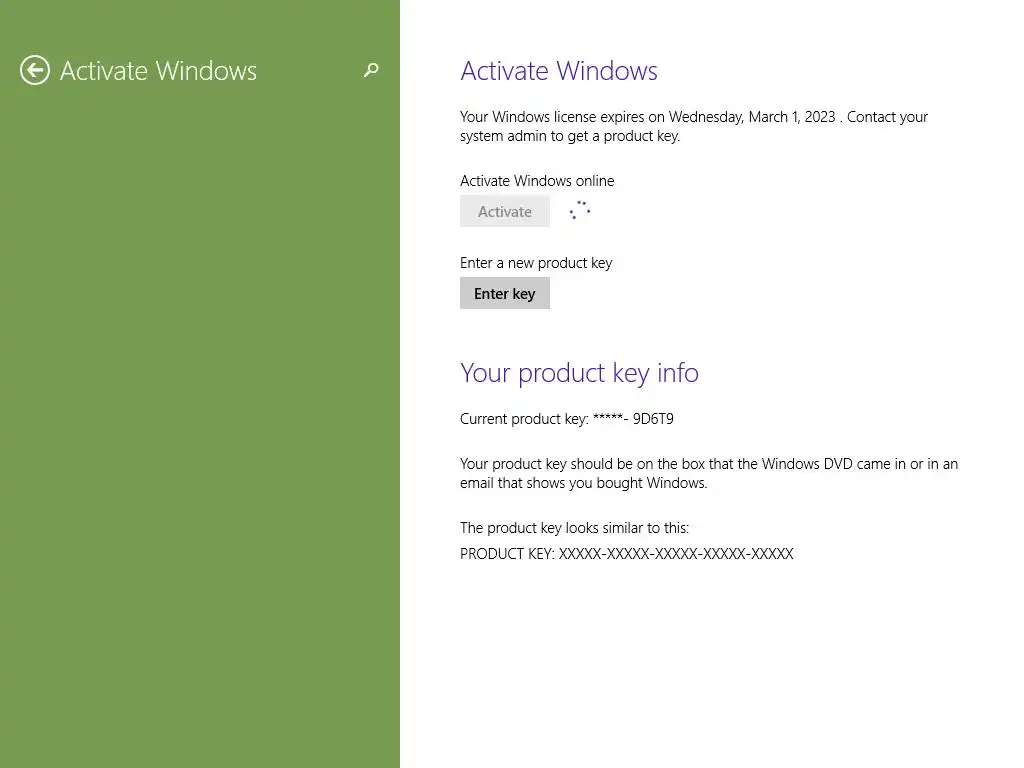Select the current product key 9D6T9 text
This screenshot has width=1024, height=768.
[567, 419]
